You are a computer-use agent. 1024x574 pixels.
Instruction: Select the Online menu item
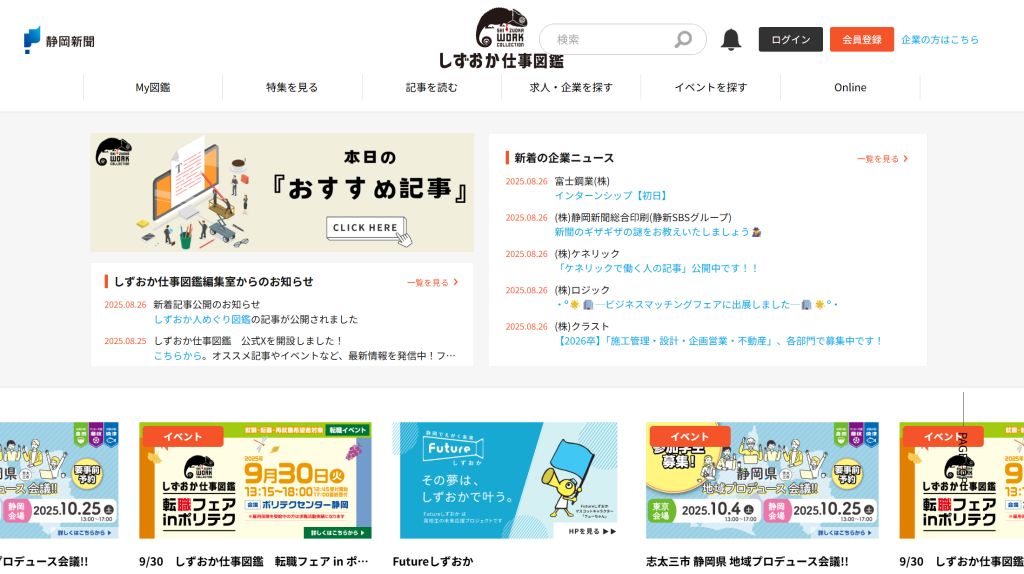coord(850,87)
